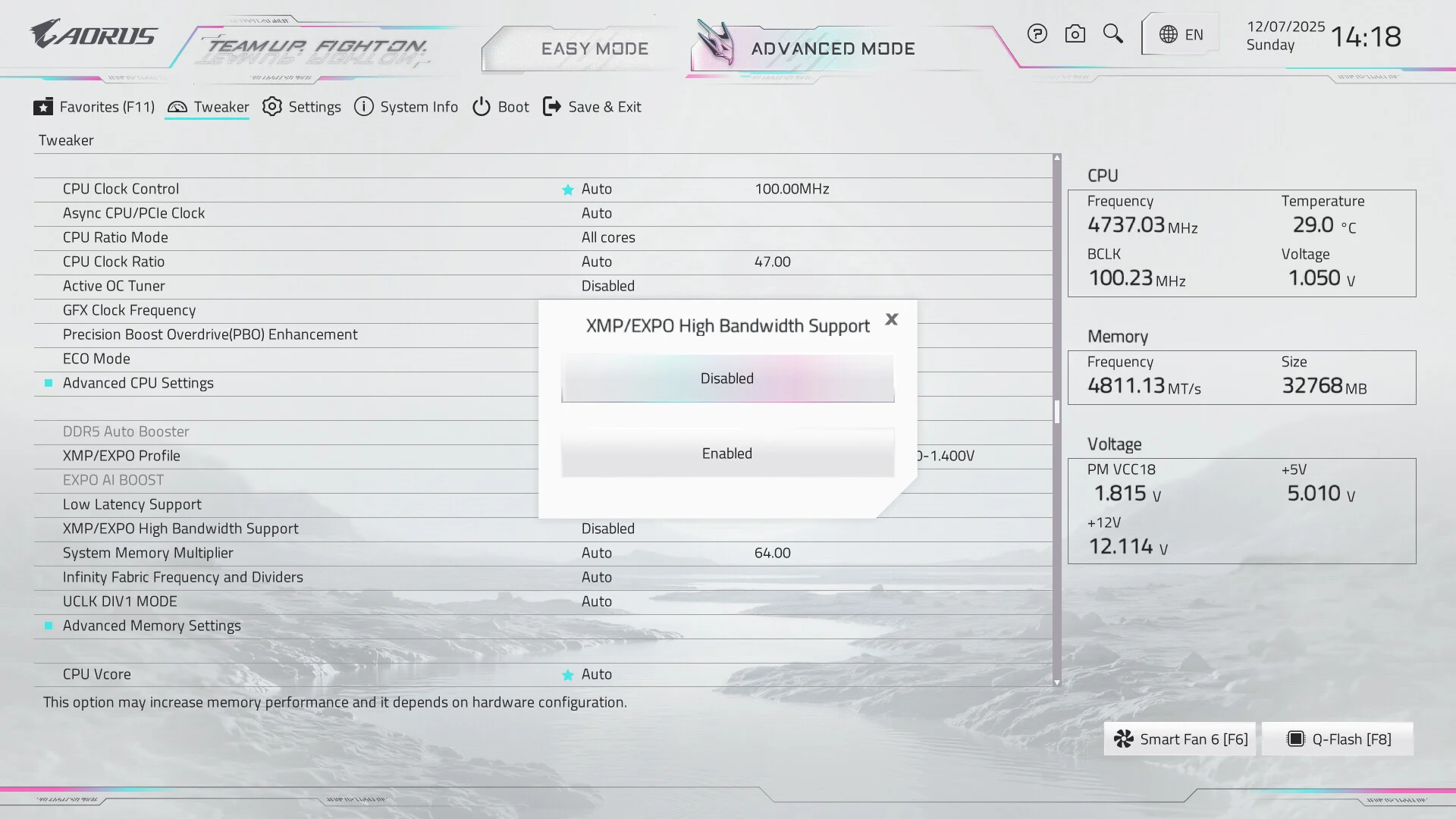1456x819 pixels.
Task: Toggle favorite star on CPU Vcore
Action: click(x=567, y=675)
